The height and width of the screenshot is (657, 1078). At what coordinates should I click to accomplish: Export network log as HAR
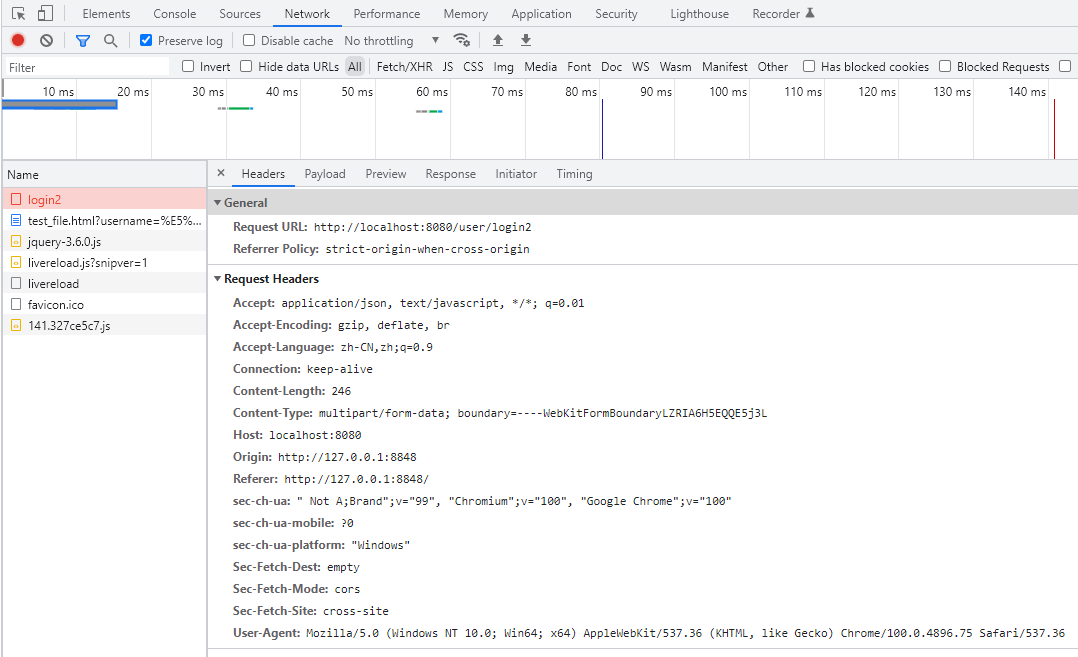525,40
